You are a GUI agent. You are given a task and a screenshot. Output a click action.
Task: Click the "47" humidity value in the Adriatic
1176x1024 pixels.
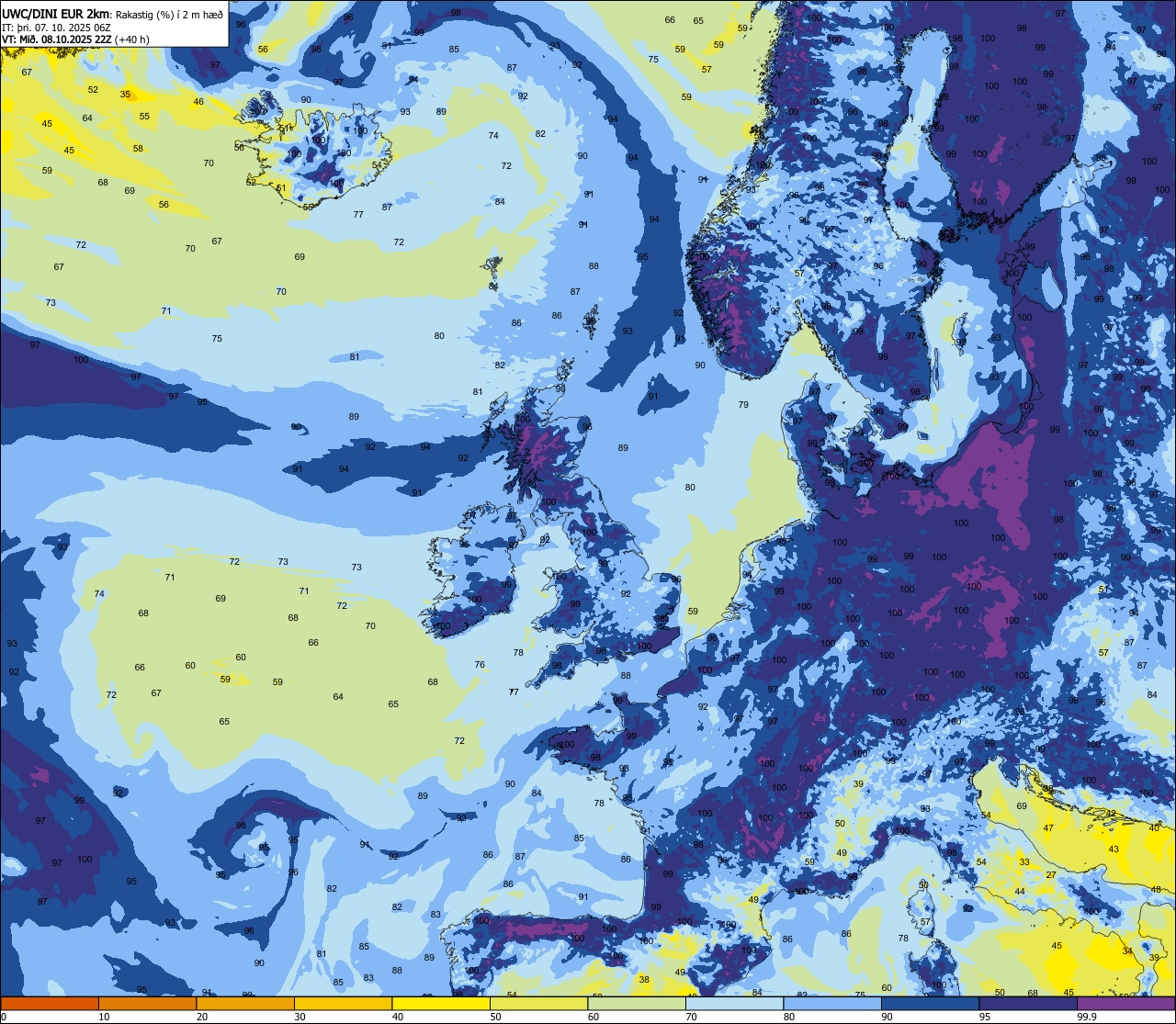(1048, 828)
